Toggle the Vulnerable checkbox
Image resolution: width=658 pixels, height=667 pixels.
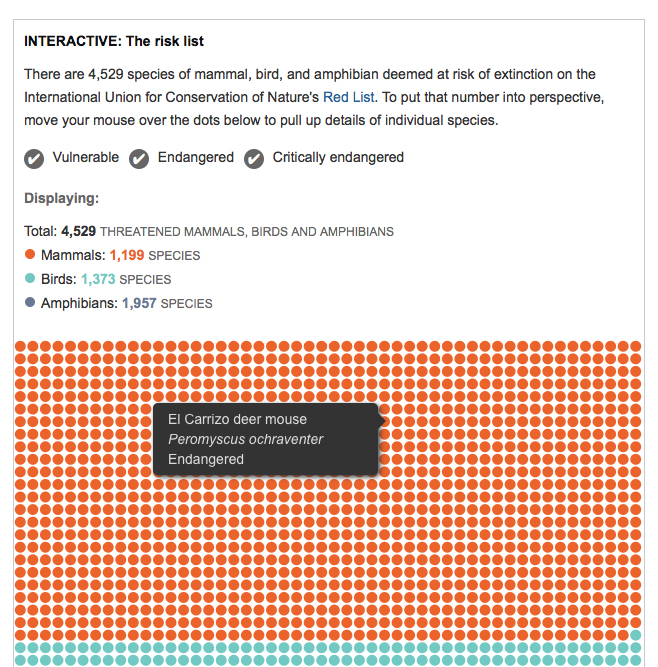click(x=34, y=158)
